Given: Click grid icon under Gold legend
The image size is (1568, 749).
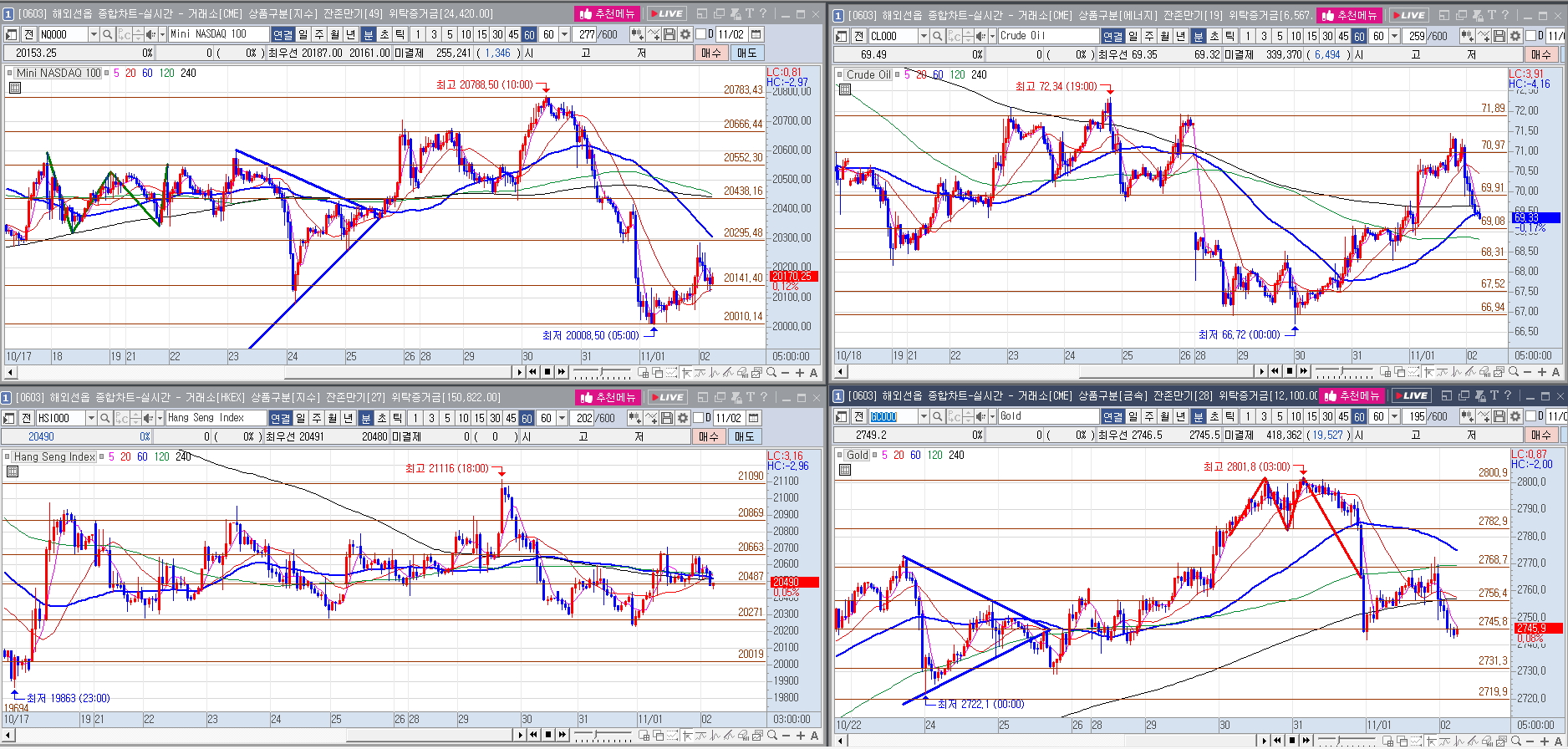Looking at the screenshot, I should (x=845, y=470).
